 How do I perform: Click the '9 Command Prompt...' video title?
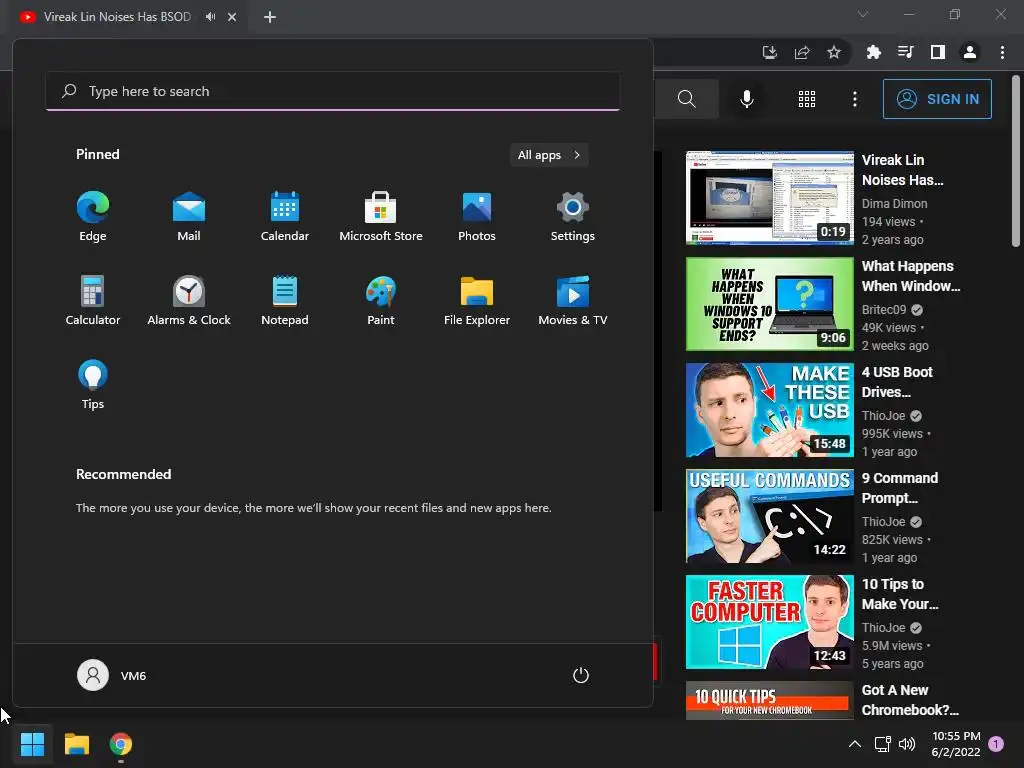pos(899,488)
